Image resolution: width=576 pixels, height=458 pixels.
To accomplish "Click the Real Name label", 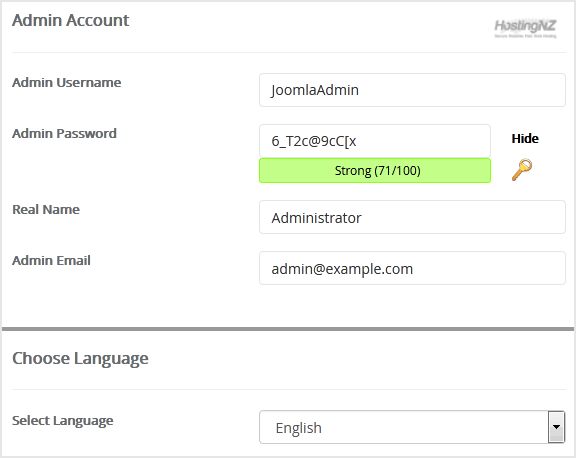I will click(46, 209).
